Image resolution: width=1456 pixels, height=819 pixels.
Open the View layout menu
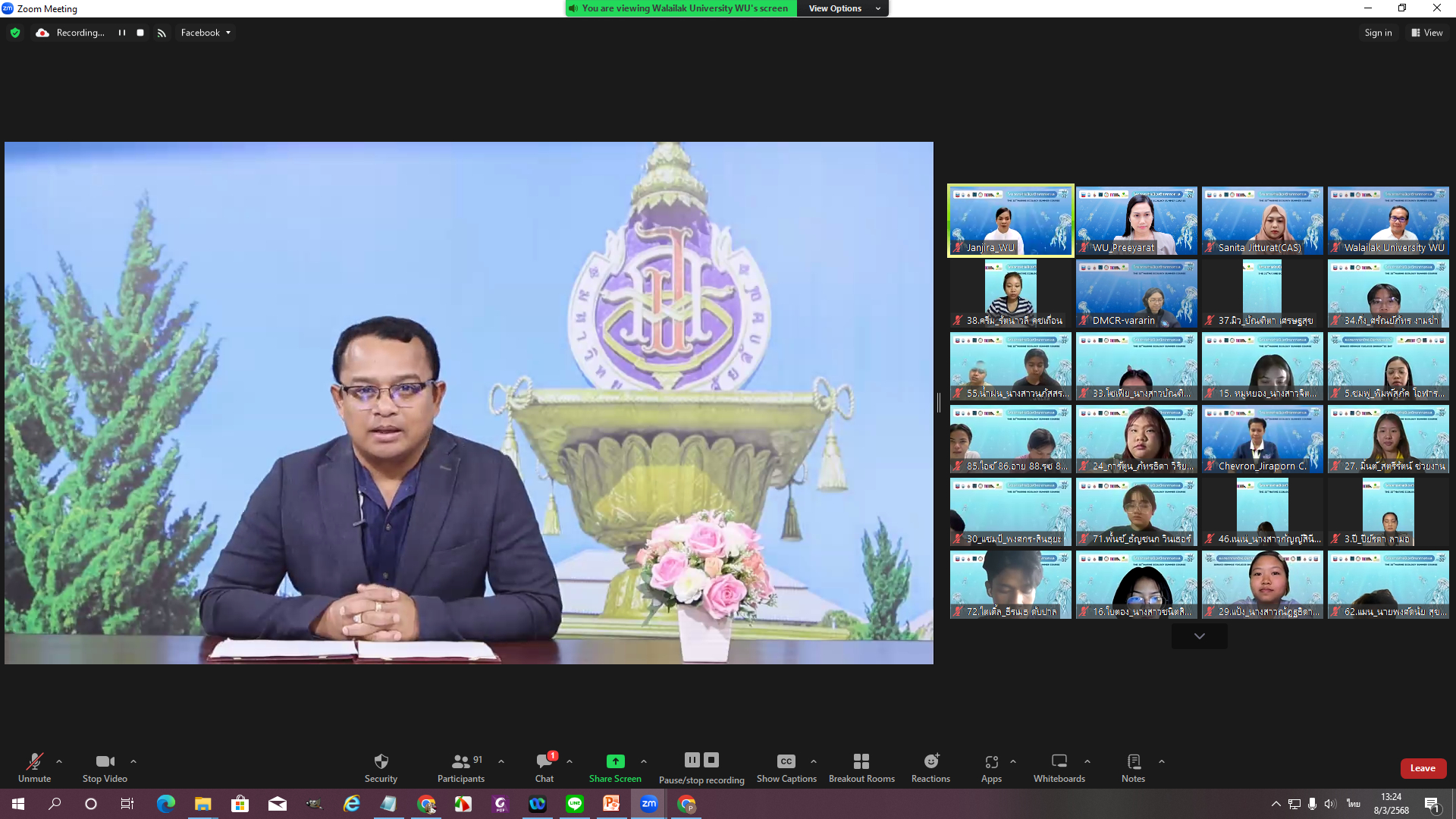(1426, 33)
